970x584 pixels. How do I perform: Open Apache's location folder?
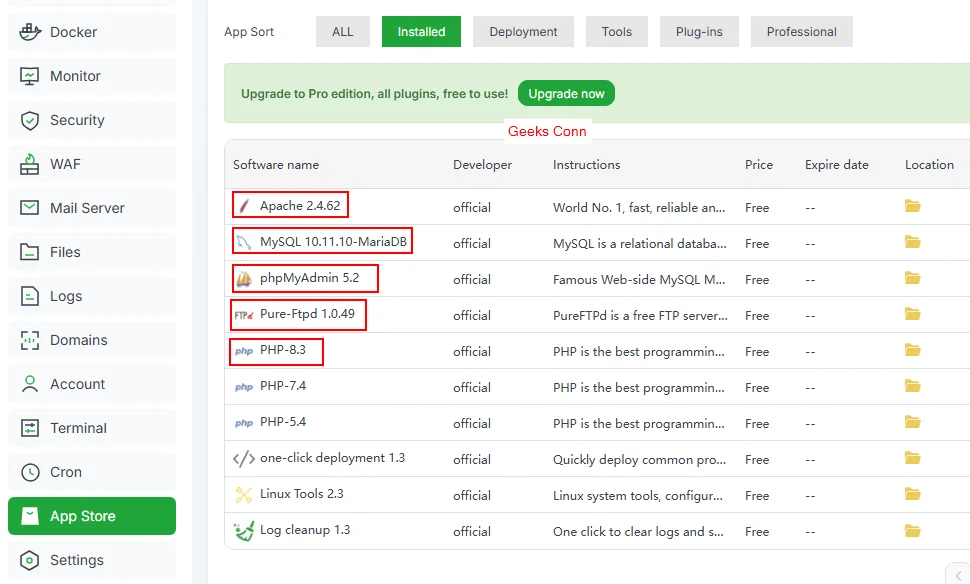[912, 204]
